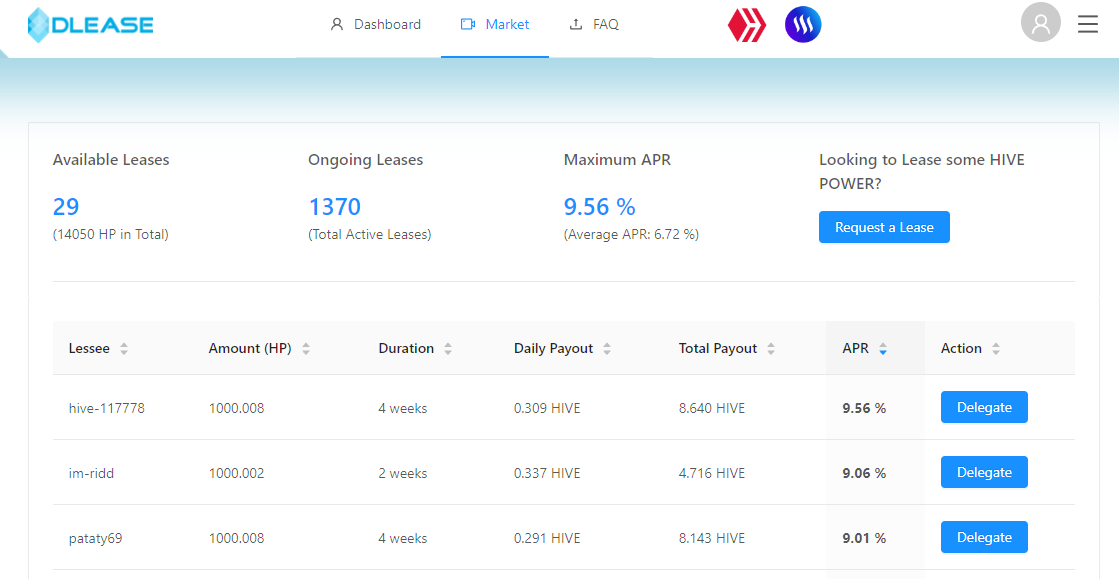
Task: Click the Available Leases heading
Action: (x=111, y=160)
